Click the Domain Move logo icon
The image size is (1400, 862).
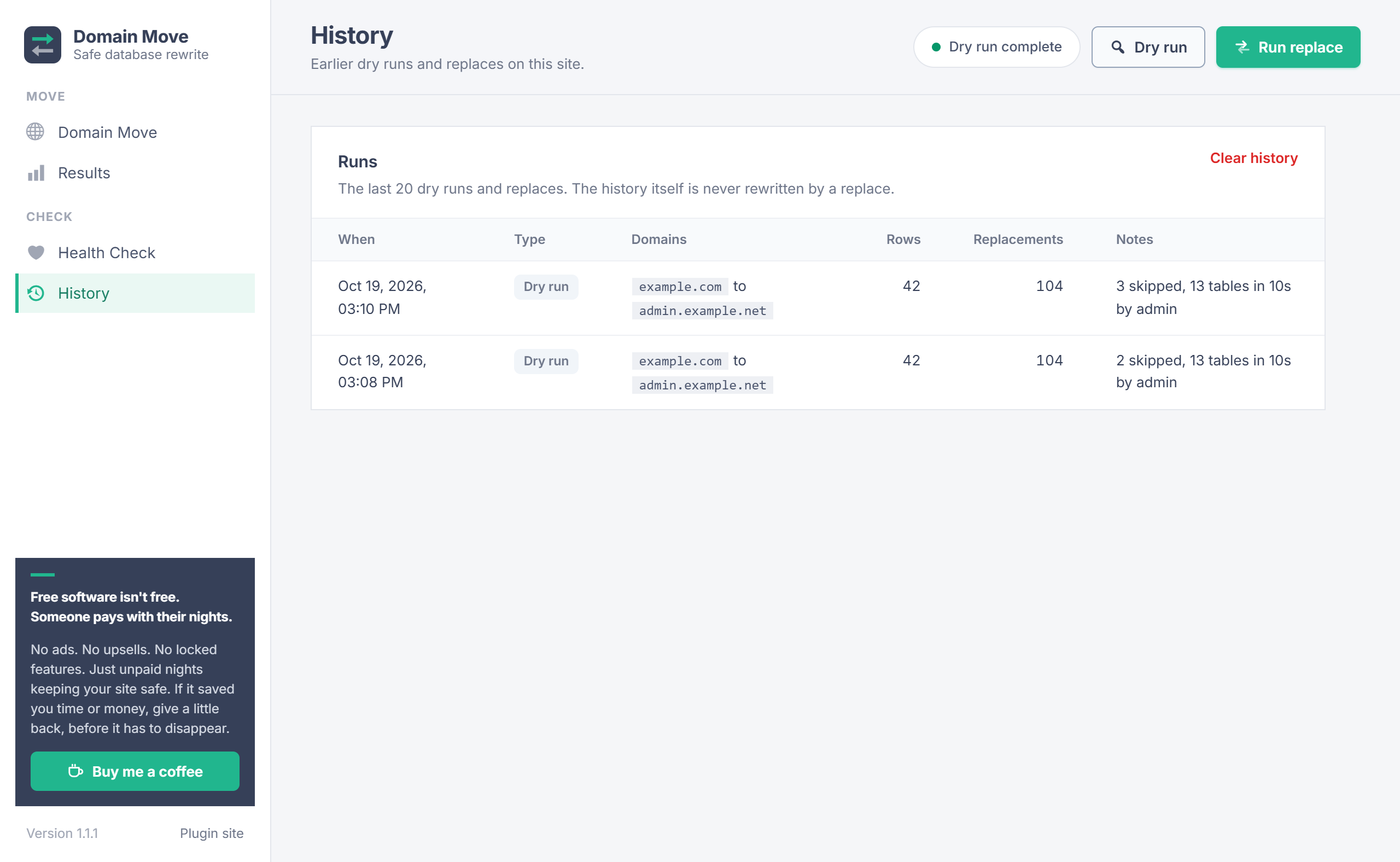click(x=43, y=45)
